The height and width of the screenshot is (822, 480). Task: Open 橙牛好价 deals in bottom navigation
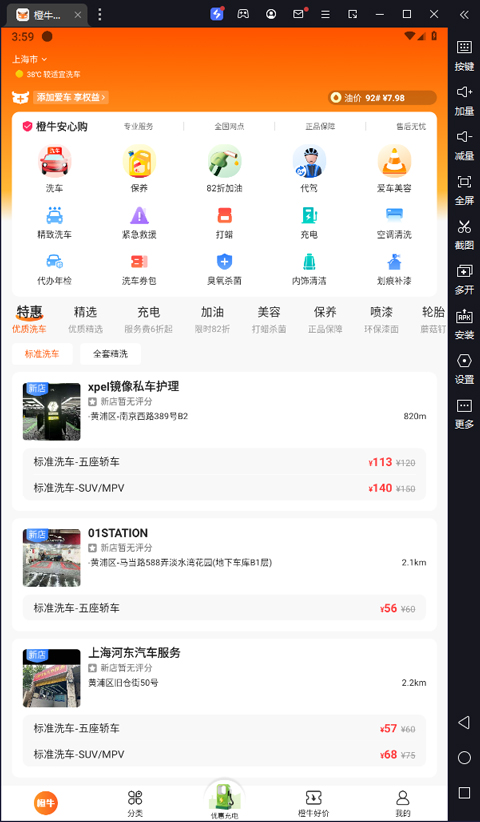pyautogui.click(x=313, y=804)
